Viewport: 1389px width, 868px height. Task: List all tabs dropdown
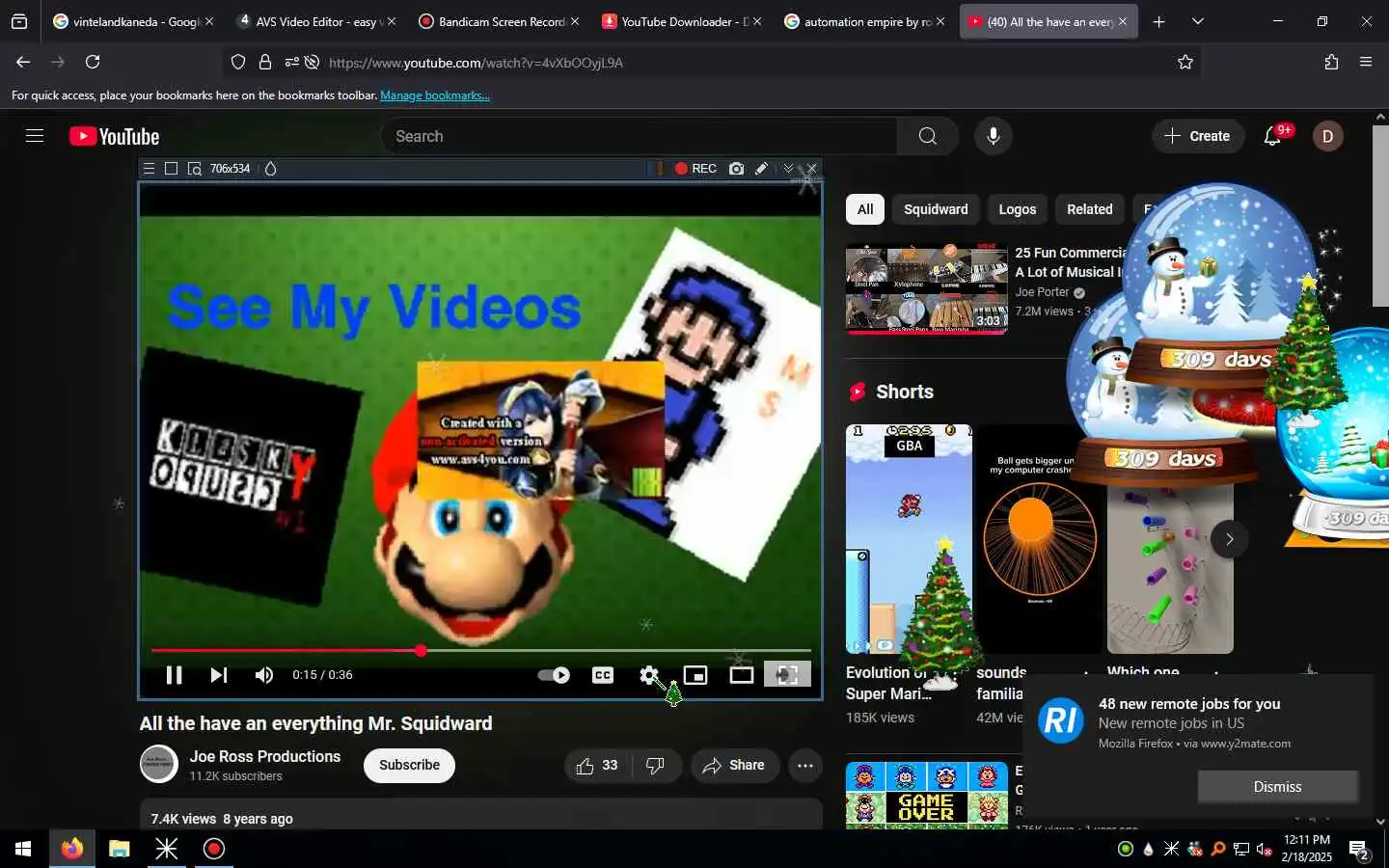tap(1198, 21)
